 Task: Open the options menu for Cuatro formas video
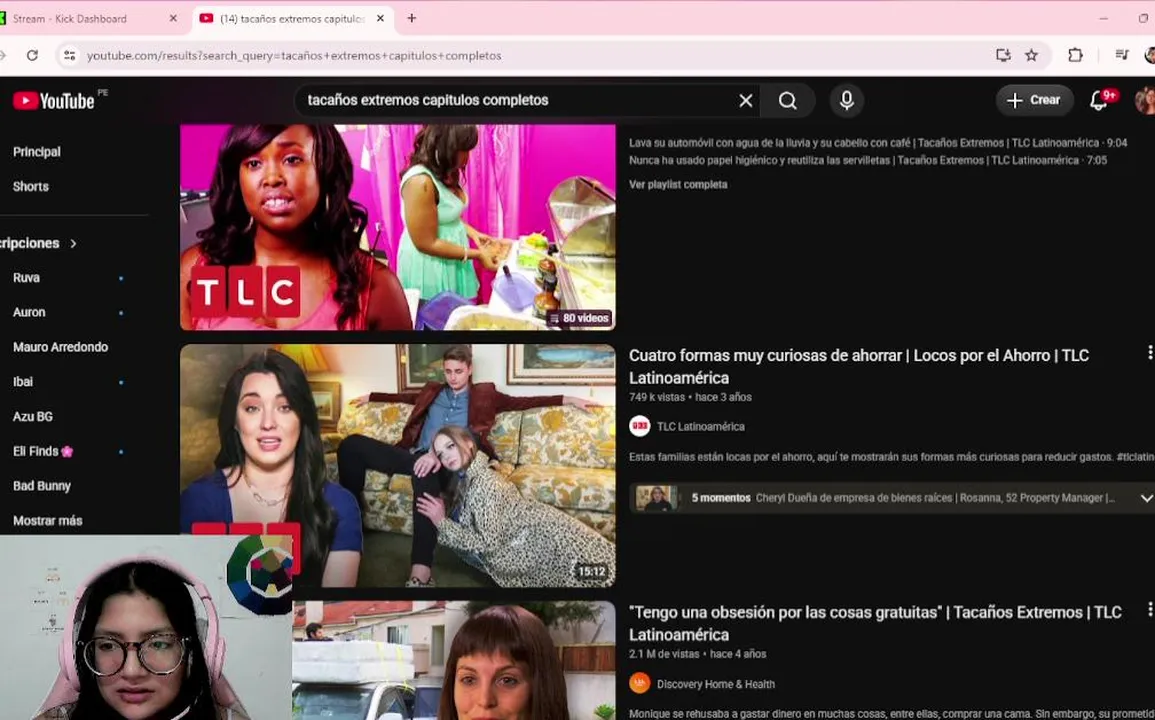point(1149,353)
